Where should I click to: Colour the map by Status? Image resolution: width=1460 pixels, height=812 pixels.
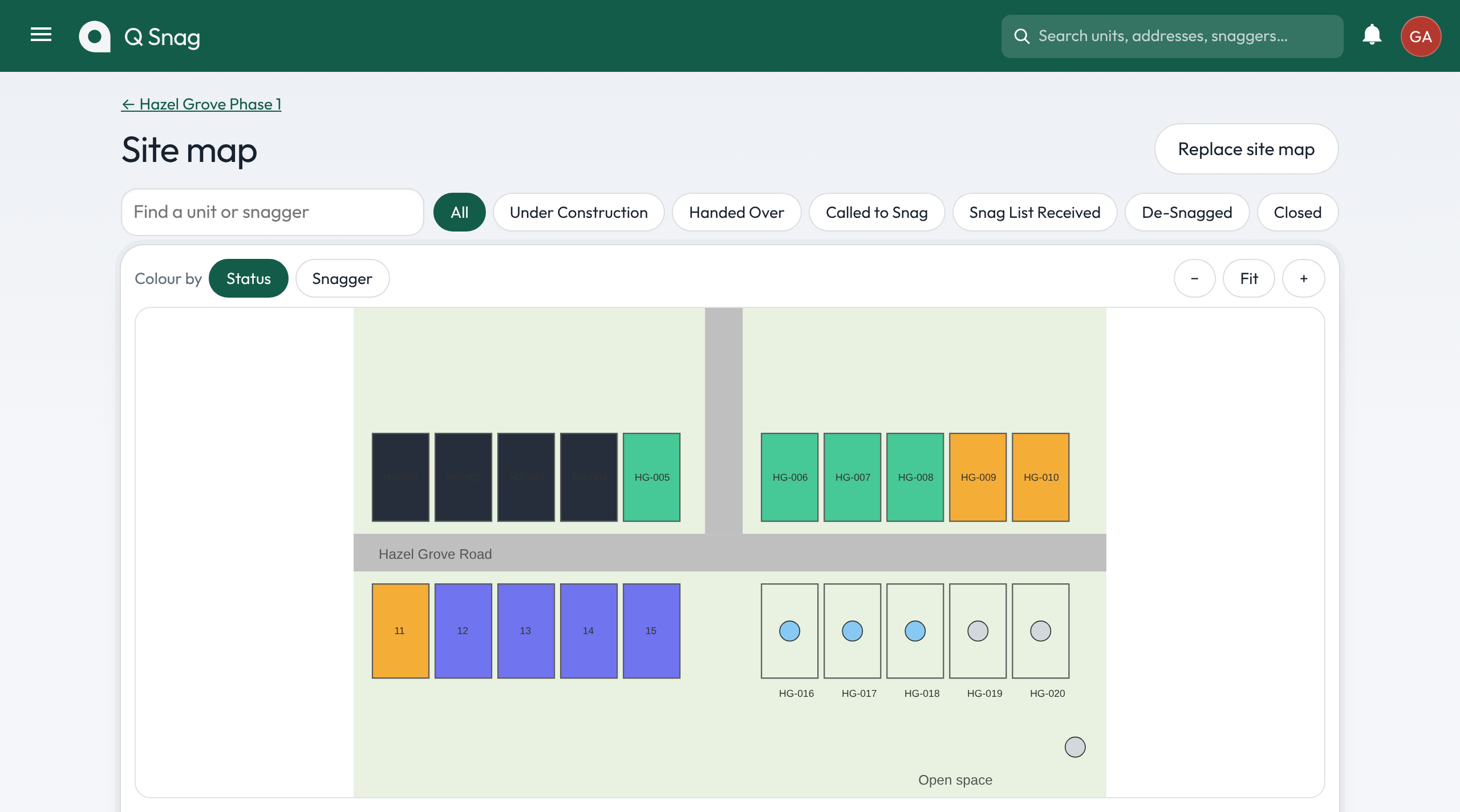pos(248,278)
